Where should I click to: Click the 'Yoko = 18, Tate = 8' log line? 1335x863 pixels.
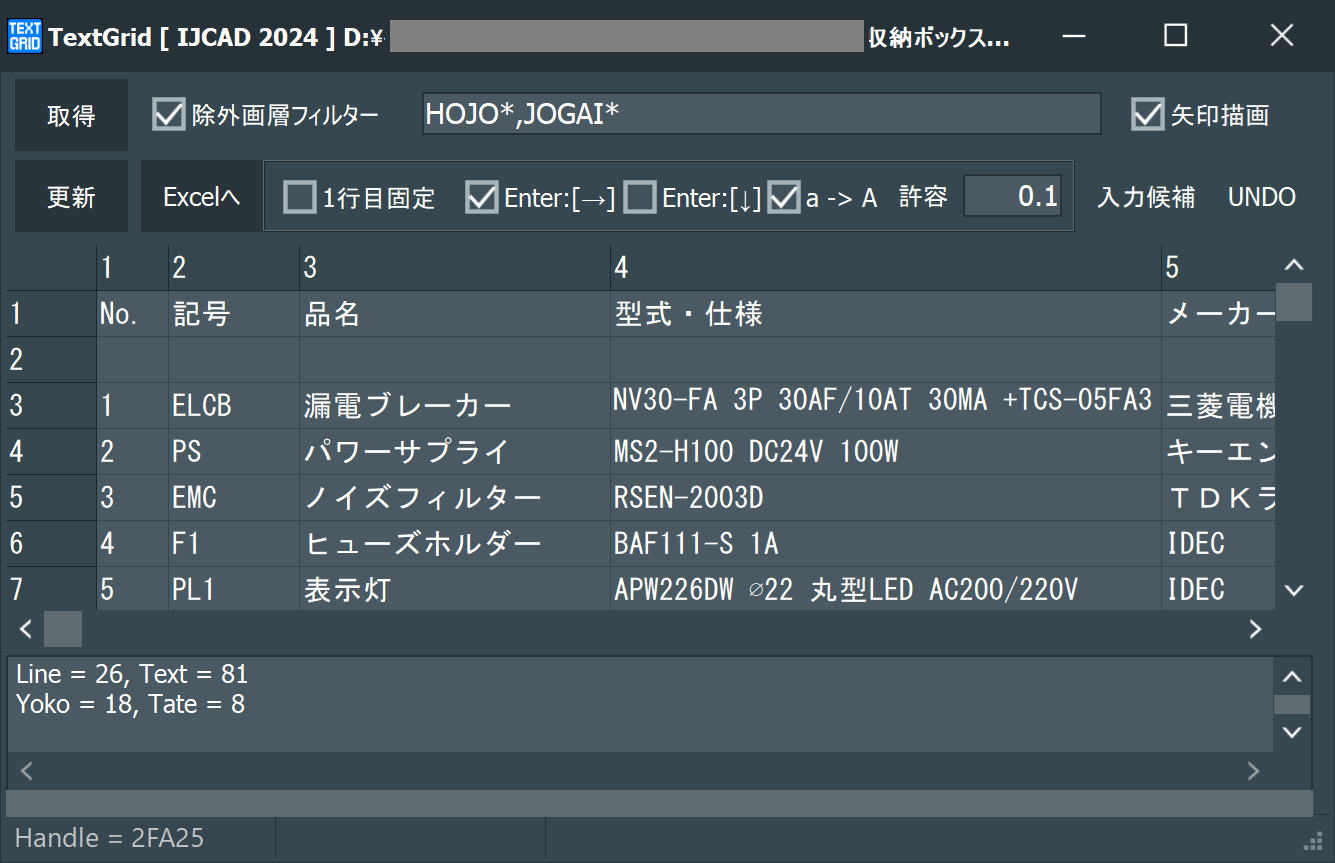click(130, 704)
